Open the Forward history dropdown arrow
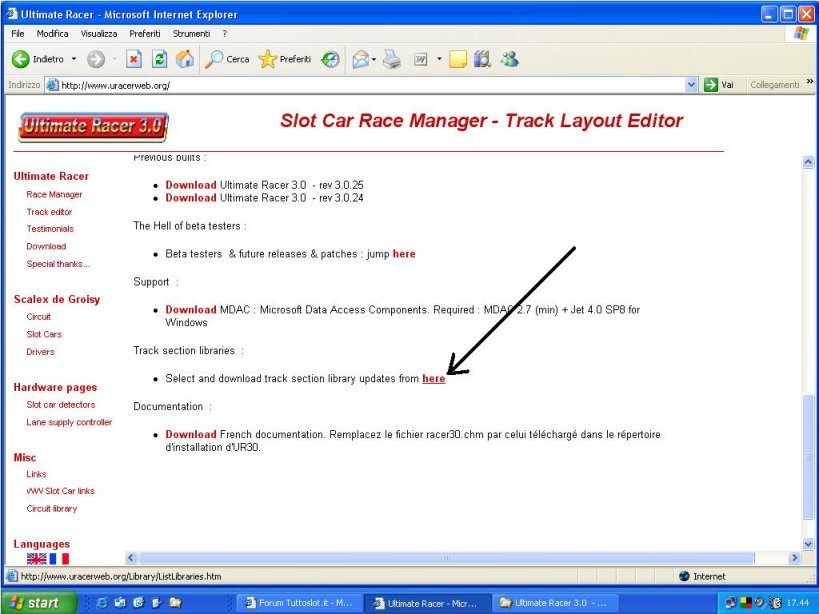This screenshot has width=819, height=614. tap(114, 59)
